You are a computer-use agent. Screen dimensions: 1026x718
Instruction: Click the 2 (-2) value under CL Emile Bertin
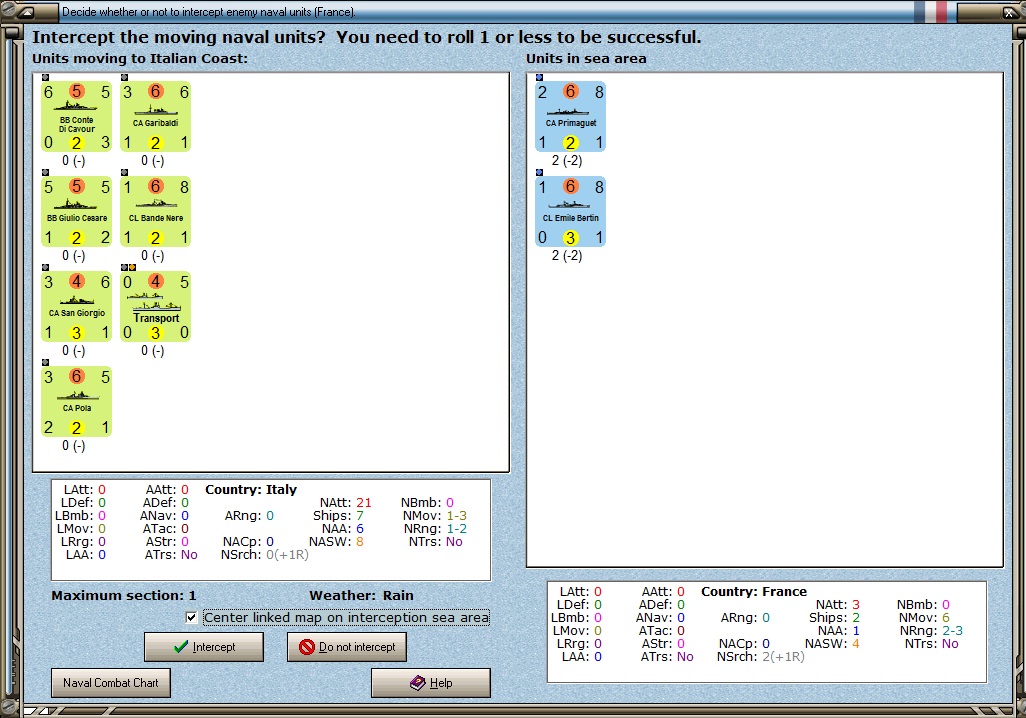coord(567,255)
